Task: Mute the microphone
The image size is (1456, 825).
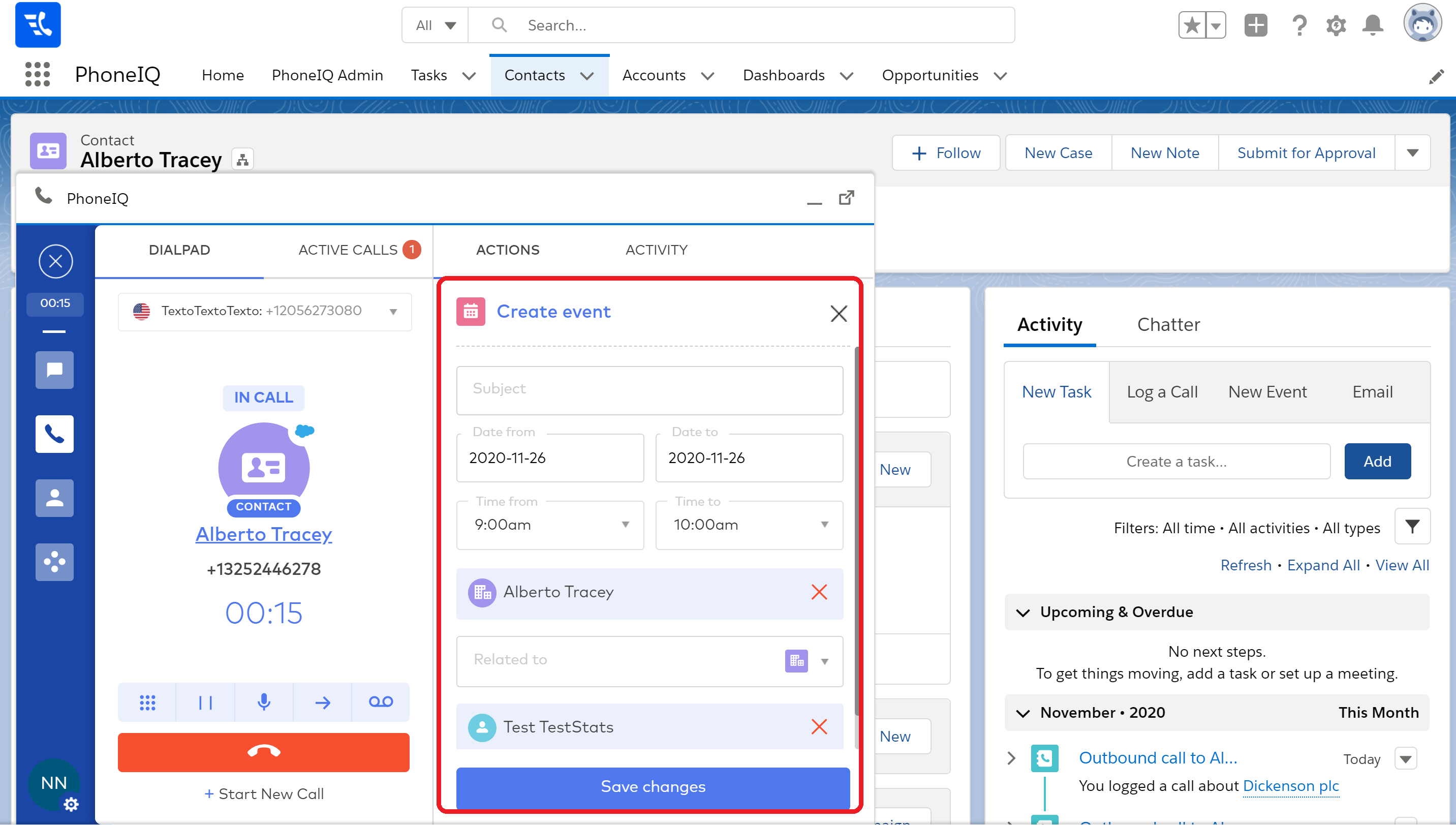Action: pos(264,702)
